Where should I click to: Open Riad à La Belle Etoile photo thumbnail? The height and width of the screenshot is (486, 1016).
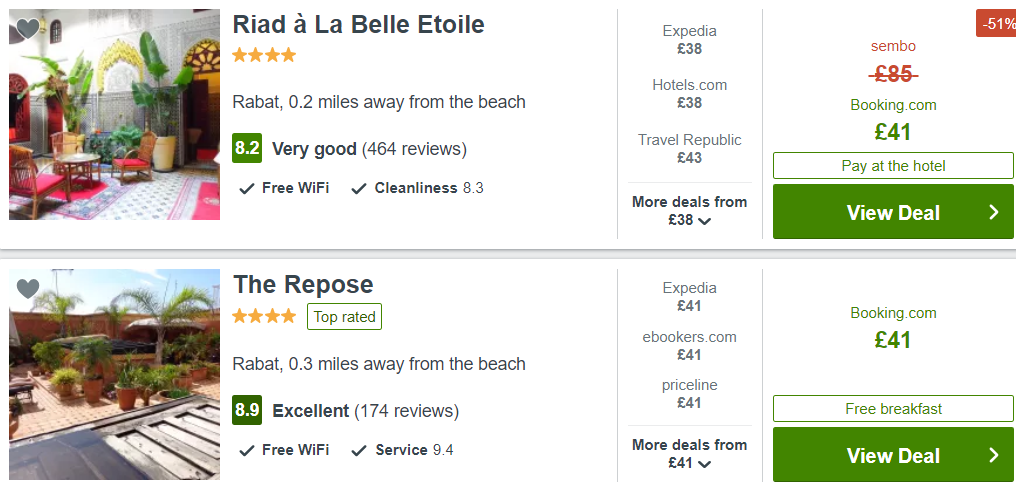tap(114, 115)
